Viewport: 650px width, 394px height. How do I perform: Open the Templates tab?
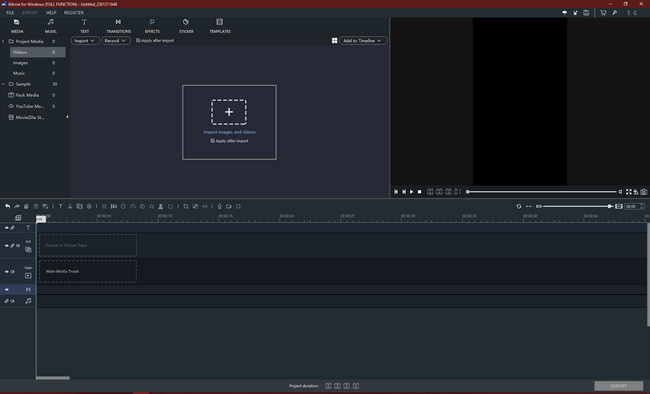[220, 26]
